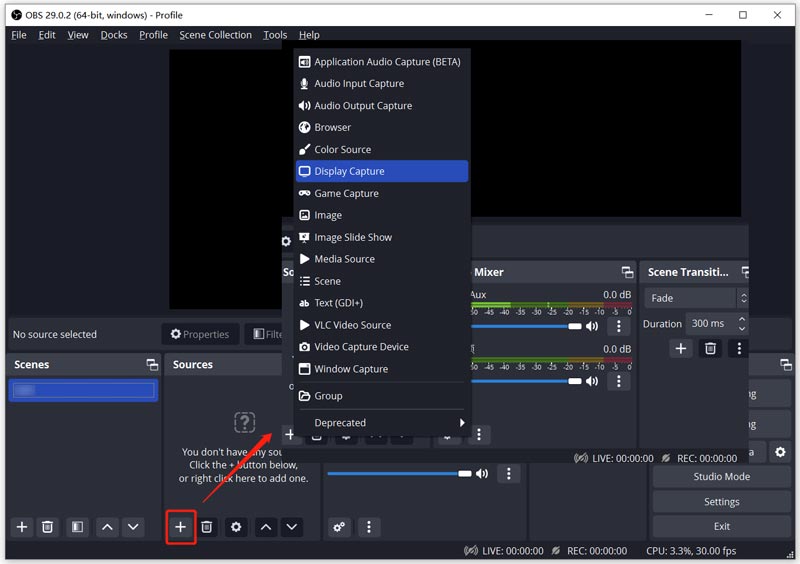Open the Scene Collection menu
The height and width of the screenshot is (564, 800).
coord(215,35)
